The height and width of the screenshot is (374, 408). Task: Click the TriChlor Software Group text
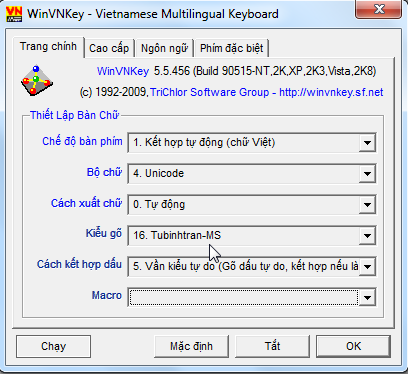click(209, 92)
